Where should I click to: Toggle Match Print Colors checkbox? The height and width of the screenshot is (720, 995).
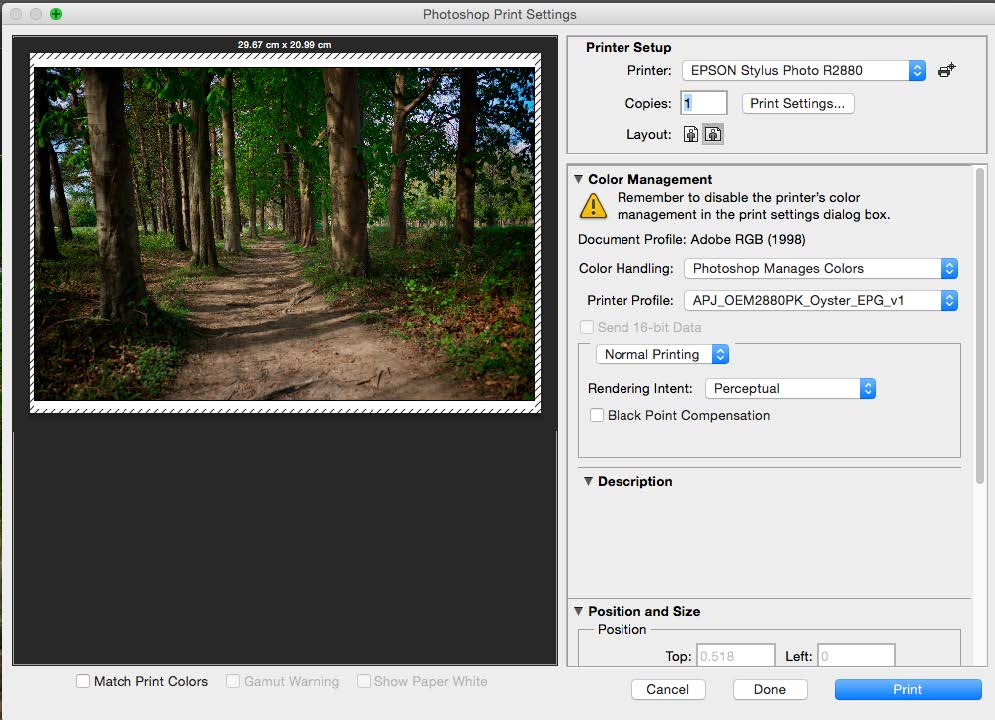pos(83,681)
